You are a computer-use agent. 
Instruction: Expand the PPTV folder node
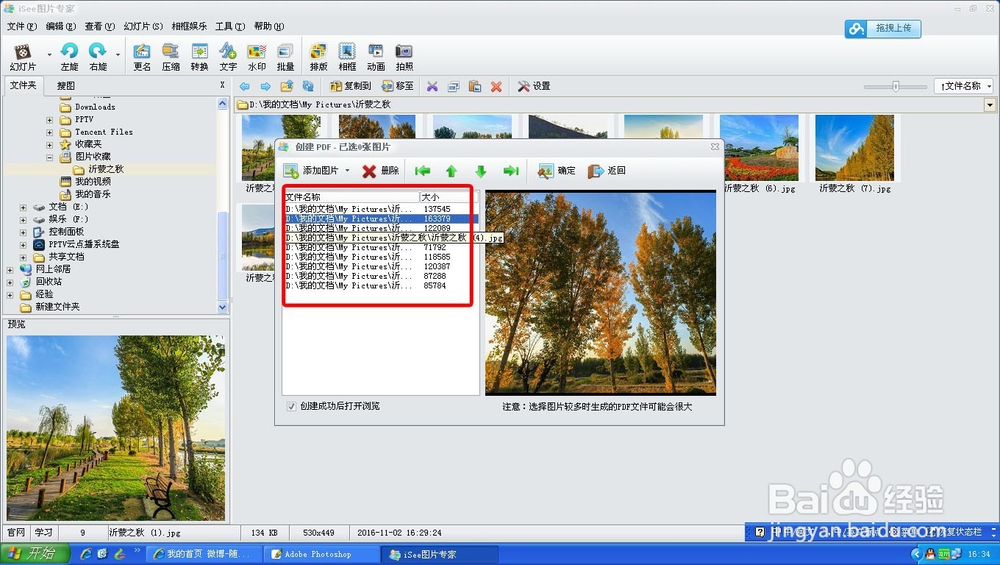[x=50, y=119]
